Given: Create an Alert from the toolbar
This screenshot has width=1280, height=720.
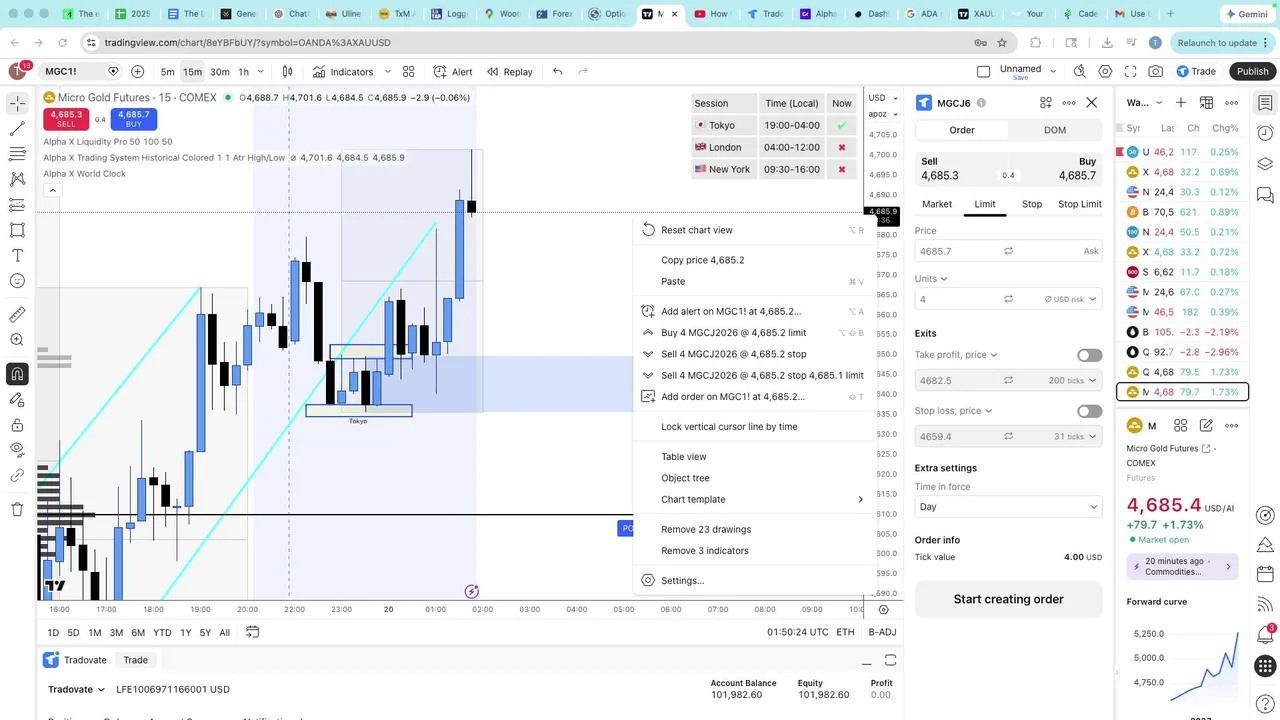Looking at the screenshot, I should tap(453, 72).
